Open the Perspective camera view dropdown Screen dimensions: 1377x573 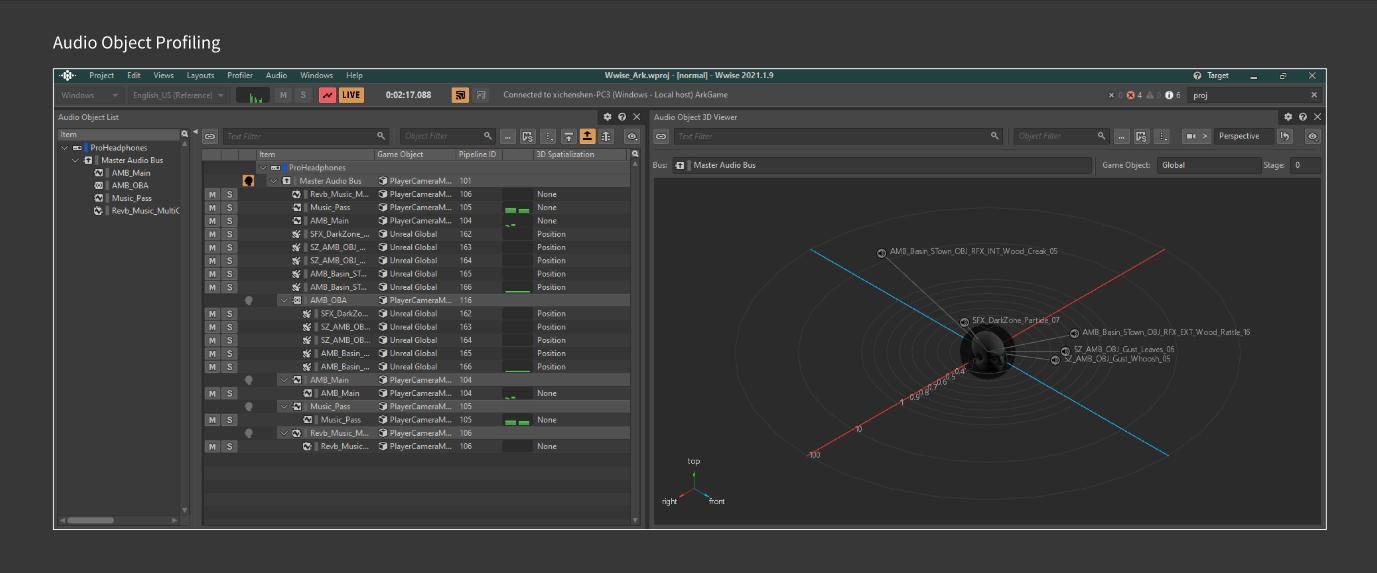(1245, 136)
